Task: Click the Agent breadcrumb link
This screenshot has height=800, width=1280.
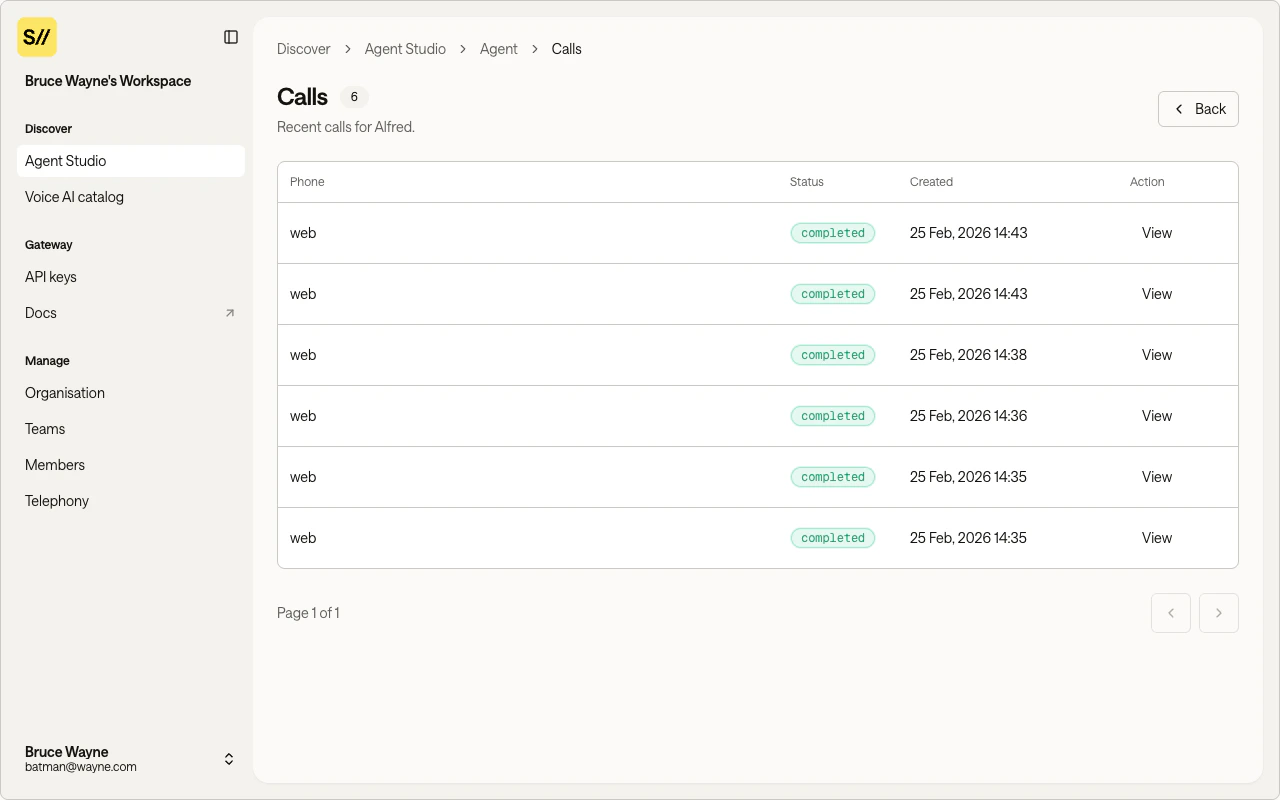Action: coord(498,48)
